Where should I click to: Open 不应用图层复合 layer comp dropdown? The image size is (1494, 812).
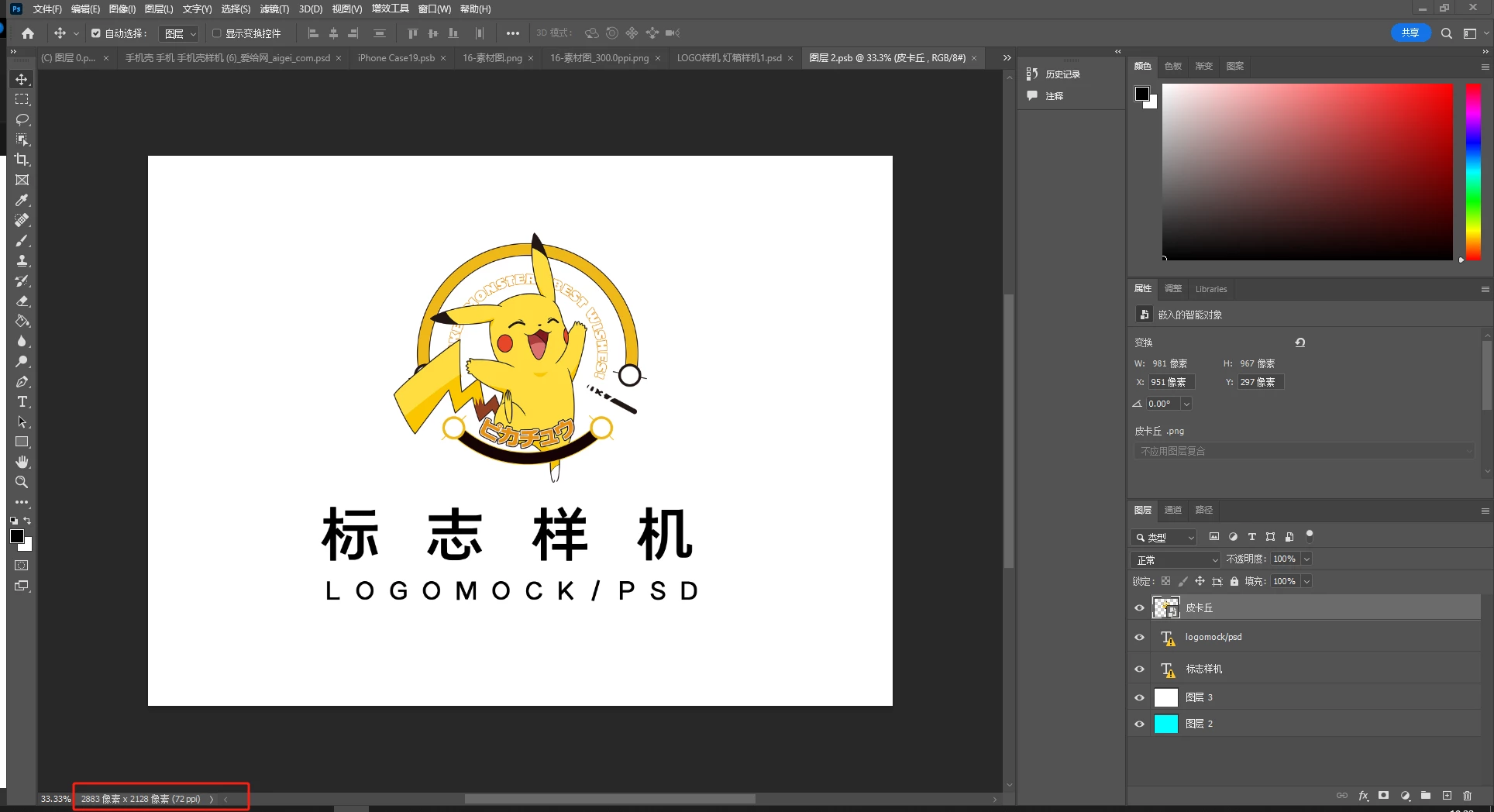pos(1304,451)
